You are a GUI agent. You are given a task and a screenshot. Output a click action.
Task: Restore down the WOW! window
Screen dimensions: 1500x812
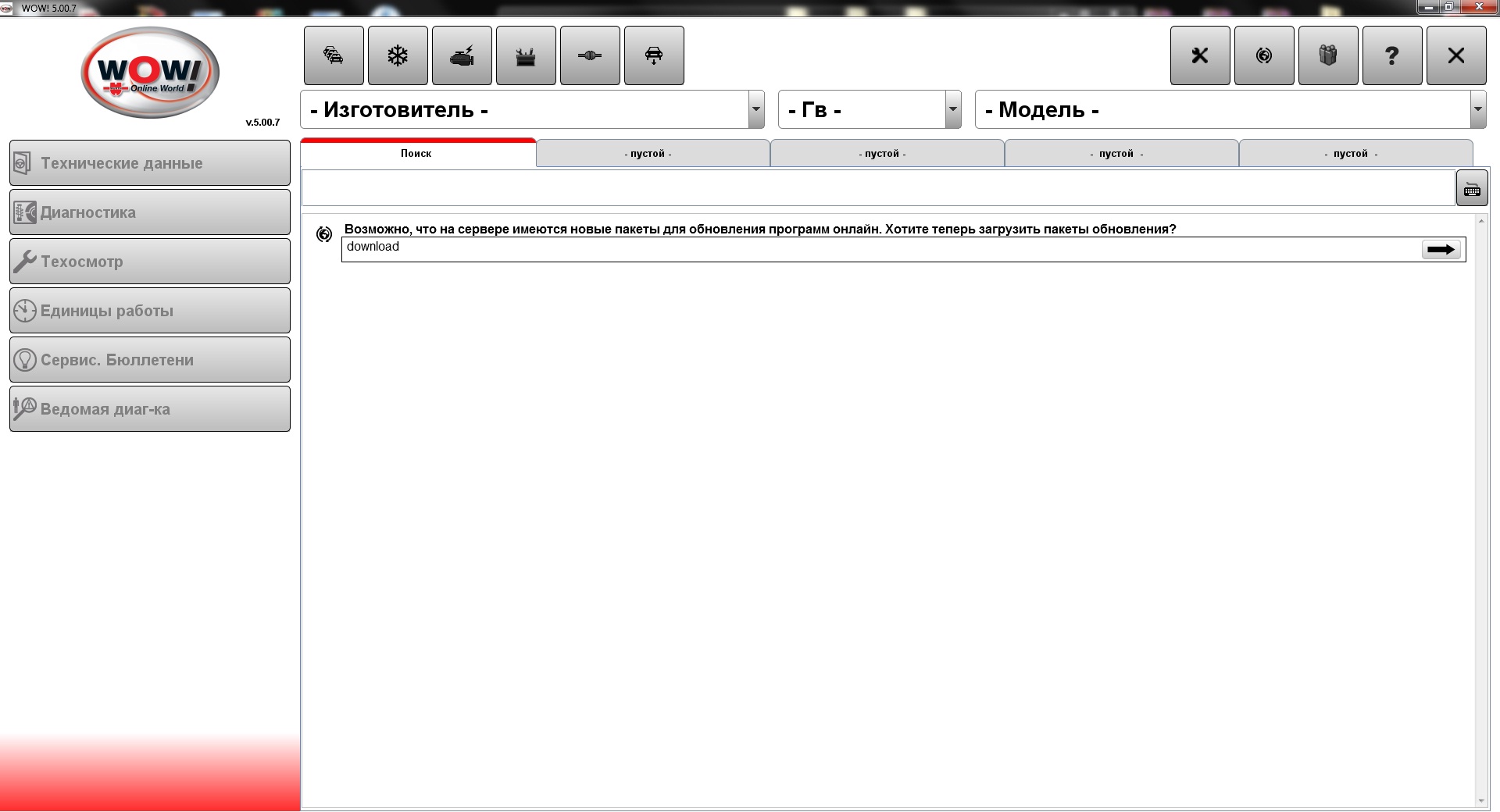1449,7
